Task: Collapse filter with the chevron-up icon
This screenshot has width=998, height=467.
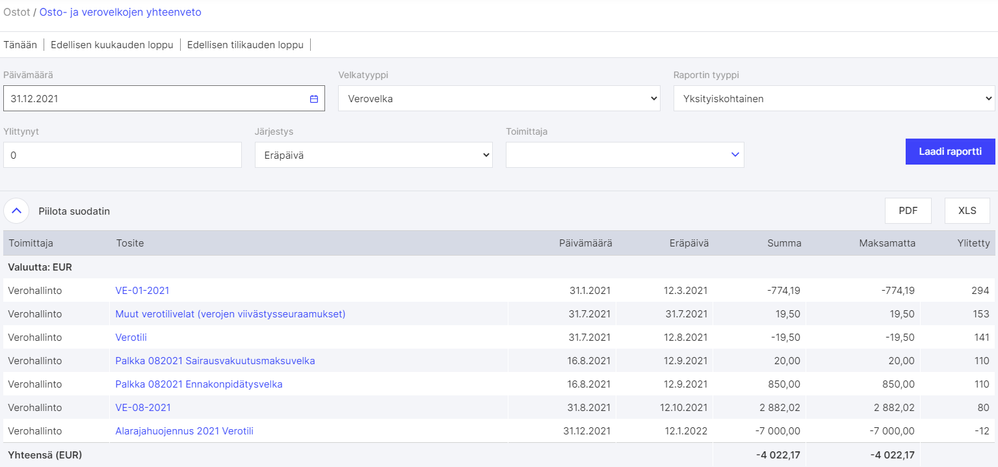Action: coord(17,211)
